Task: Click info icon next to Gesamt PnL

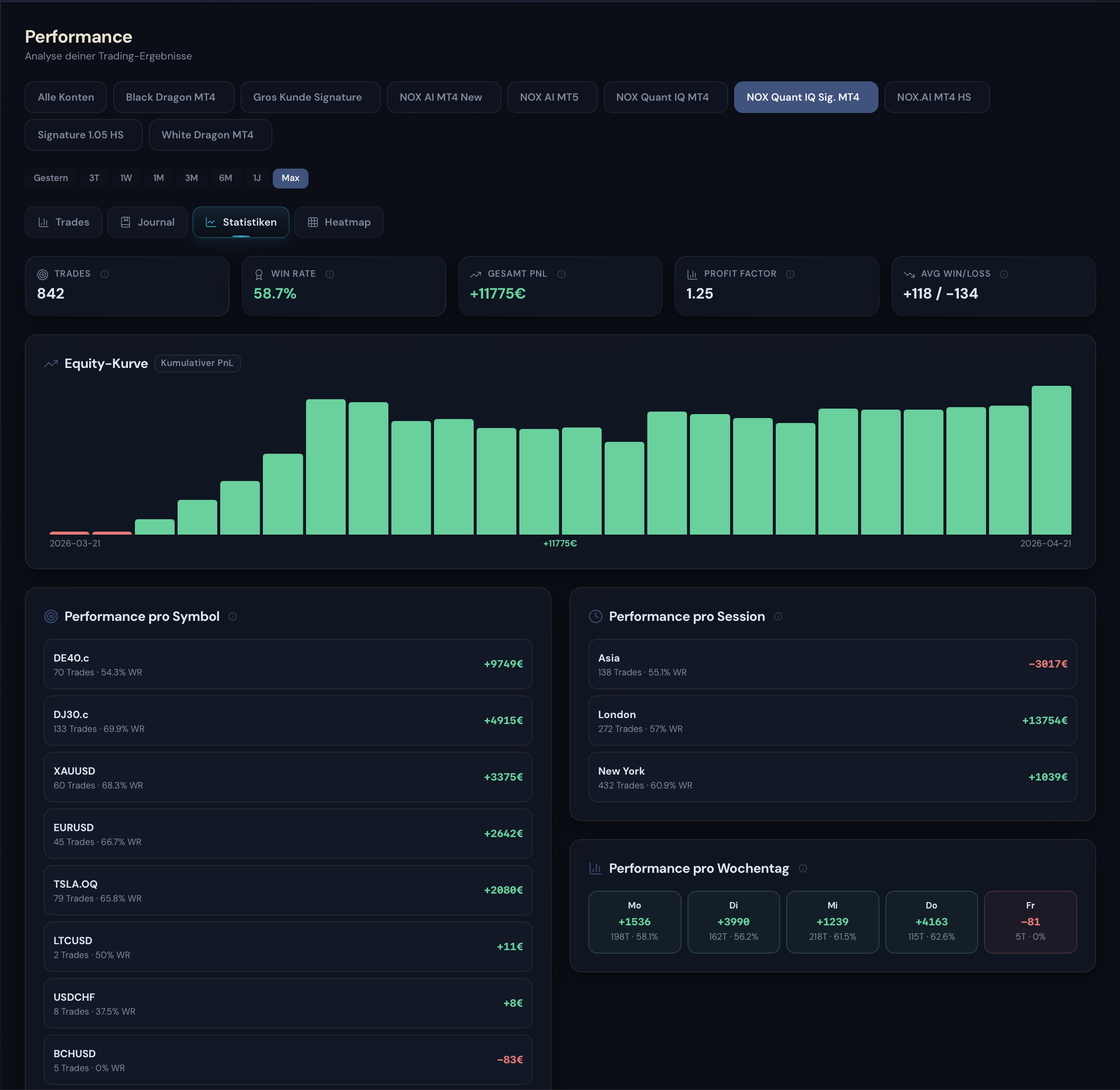Action: (x=561, y=274)
